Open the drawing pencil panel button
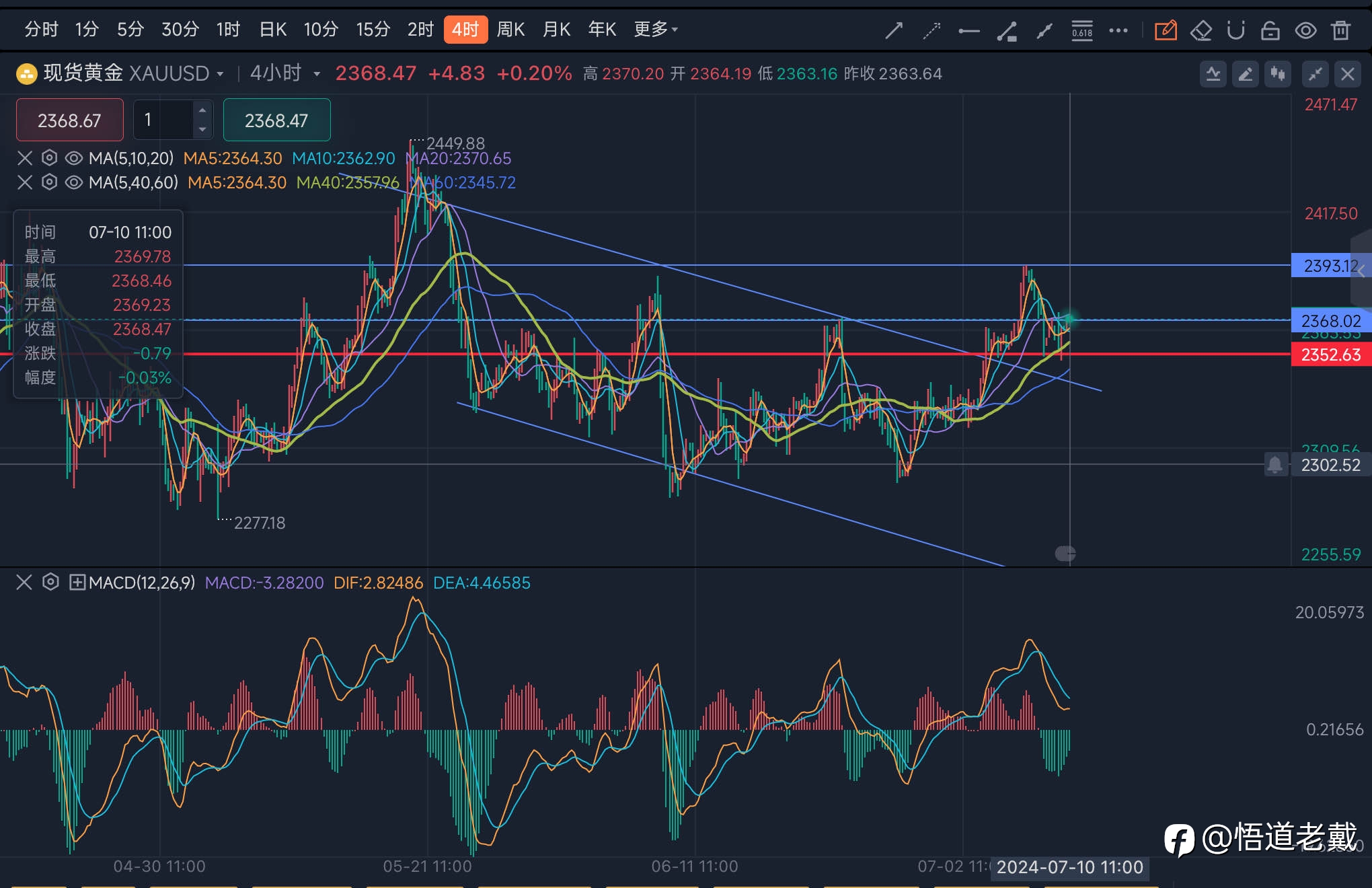Viewport: 1372px width, 888px height. coord(1246,74)
